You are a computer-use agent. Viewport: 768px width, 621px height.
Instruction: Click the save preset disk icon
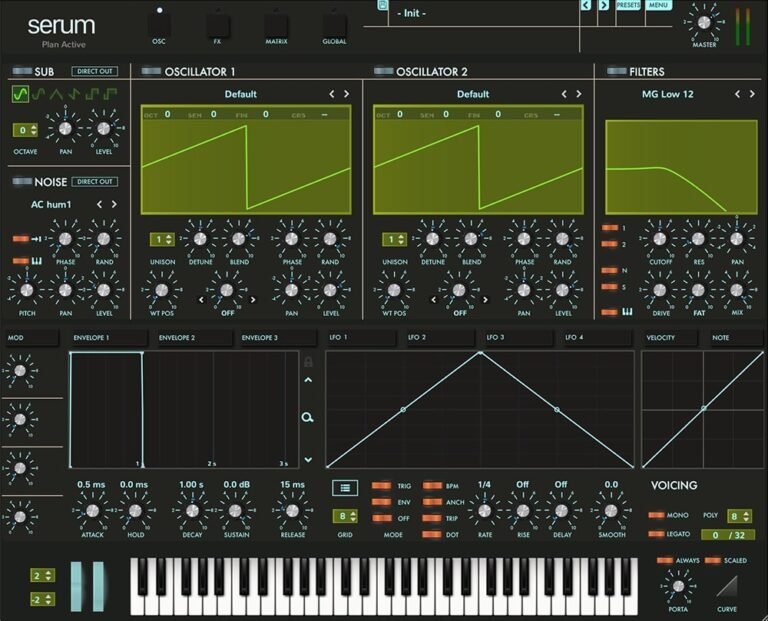pos(383,5)
